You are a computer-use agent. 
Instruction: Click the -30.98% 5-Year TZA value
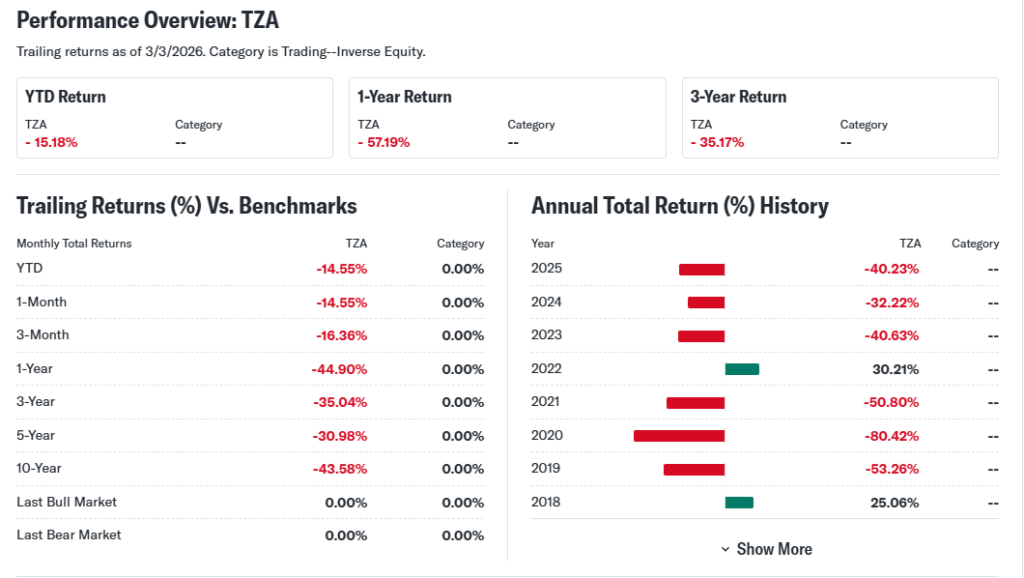[x=340, y=436]
